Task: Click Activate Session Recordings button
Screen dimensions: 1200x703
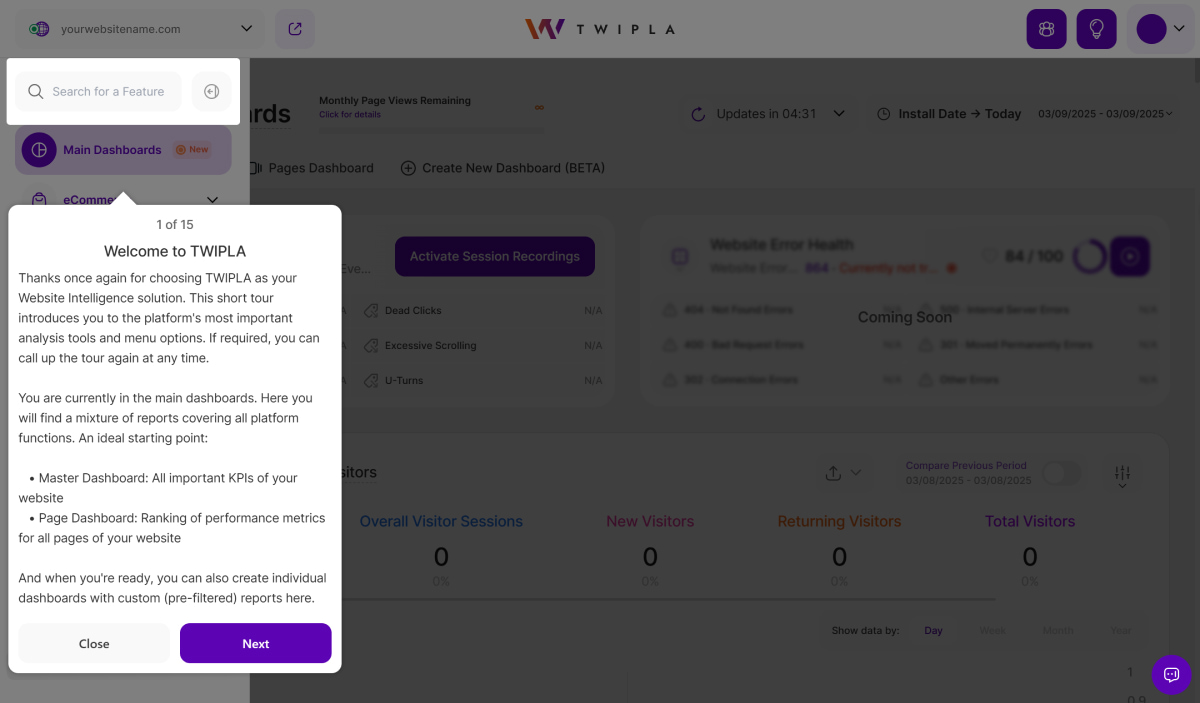Action: 494,256
